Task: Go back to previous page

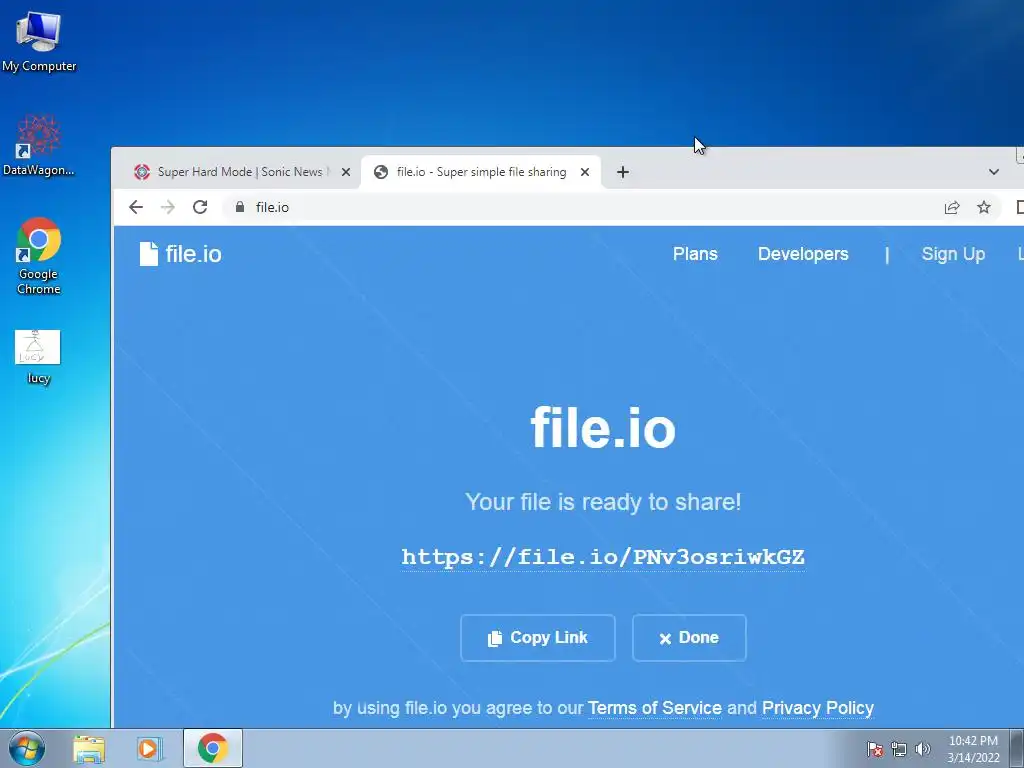Action: pos(136,207)
